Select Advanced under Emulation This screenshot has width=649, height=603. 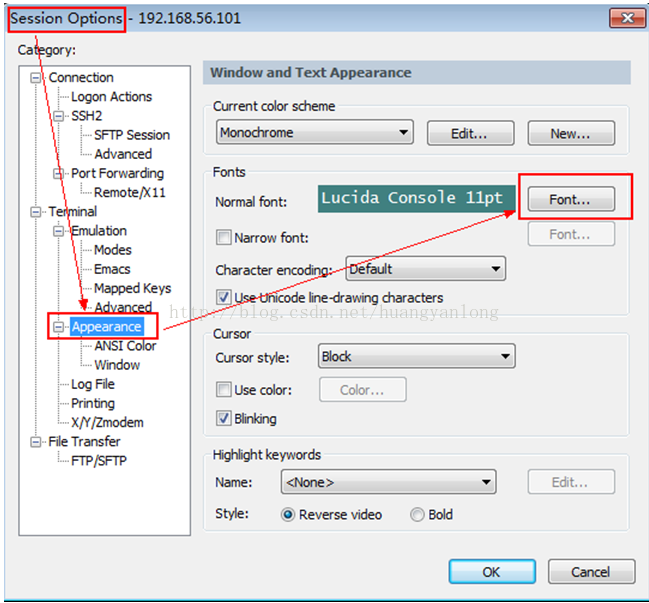pyautogui.click(x=123, y=307)
